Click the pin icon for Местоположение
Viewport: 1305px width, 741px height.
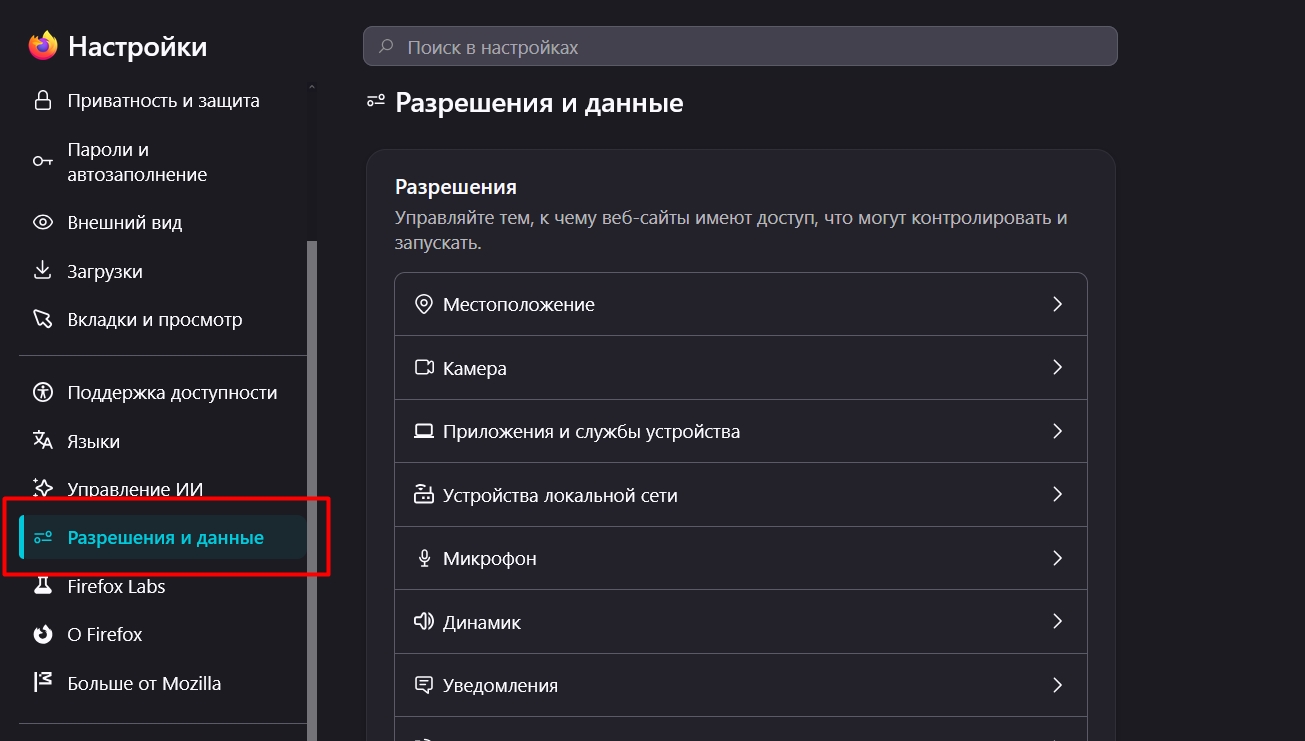424,304
